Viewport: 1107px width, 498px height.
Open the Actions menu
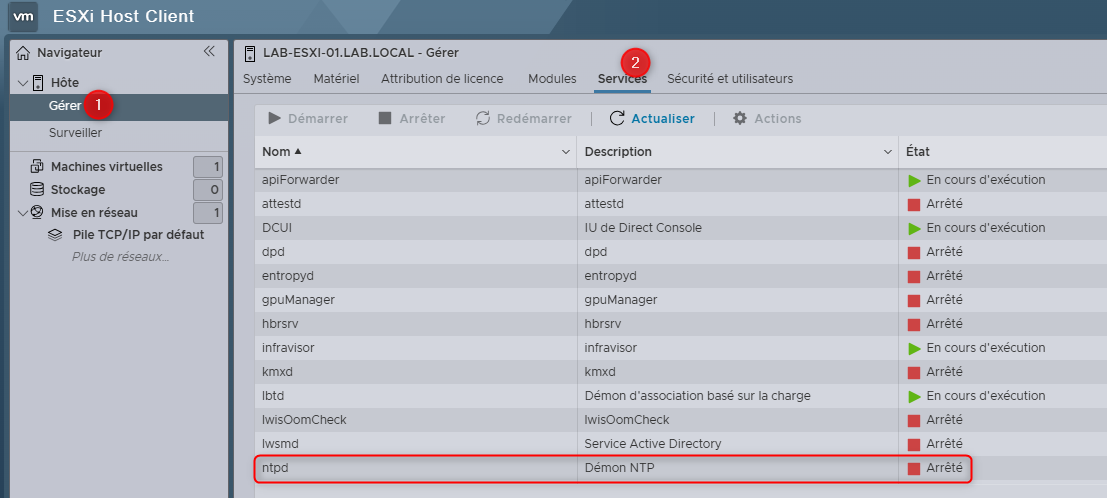[767, 118]
